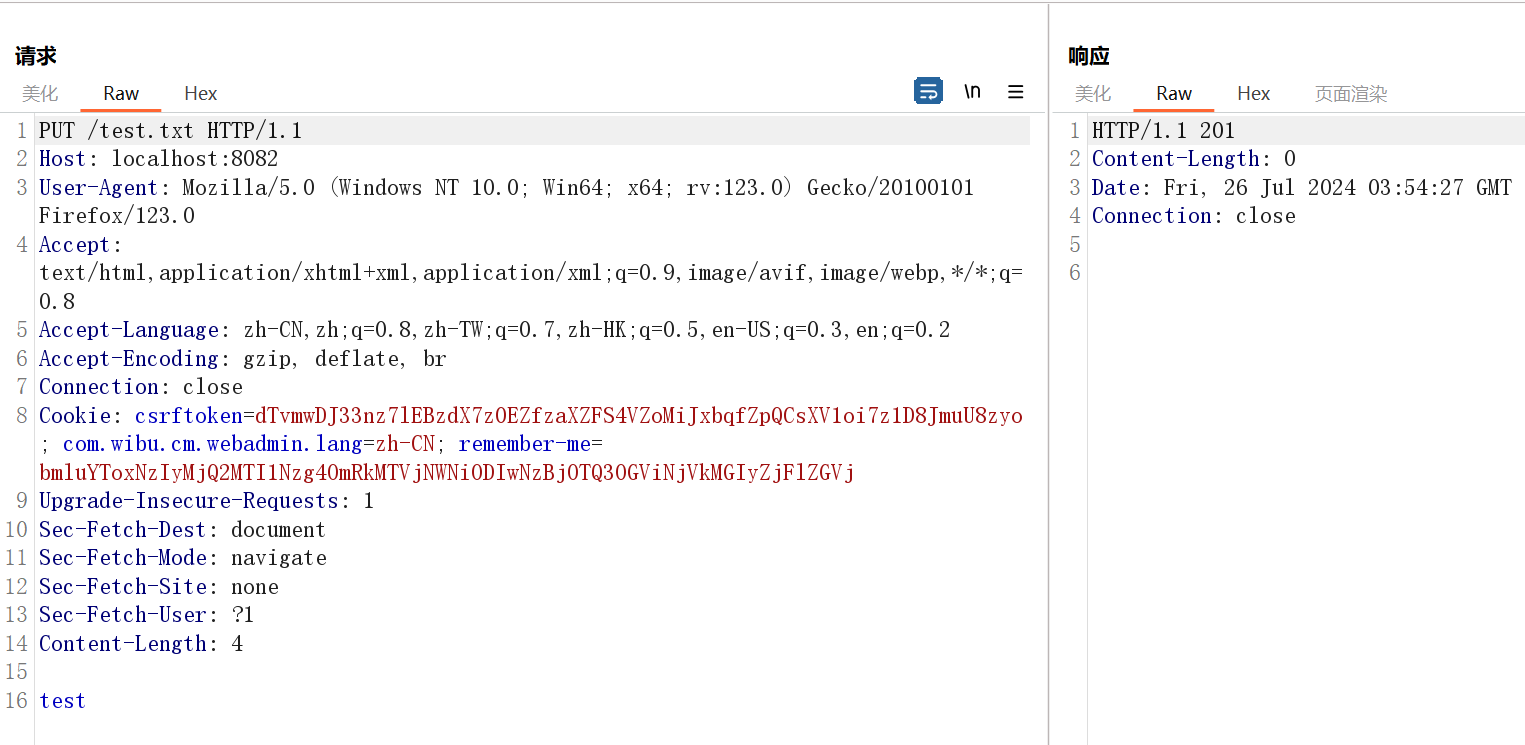This screenshot has height=745, width=1525.
Task: Click the 'Accept-Encoding: gzip, deflate, br' line
Action: (x=243, y=358)
